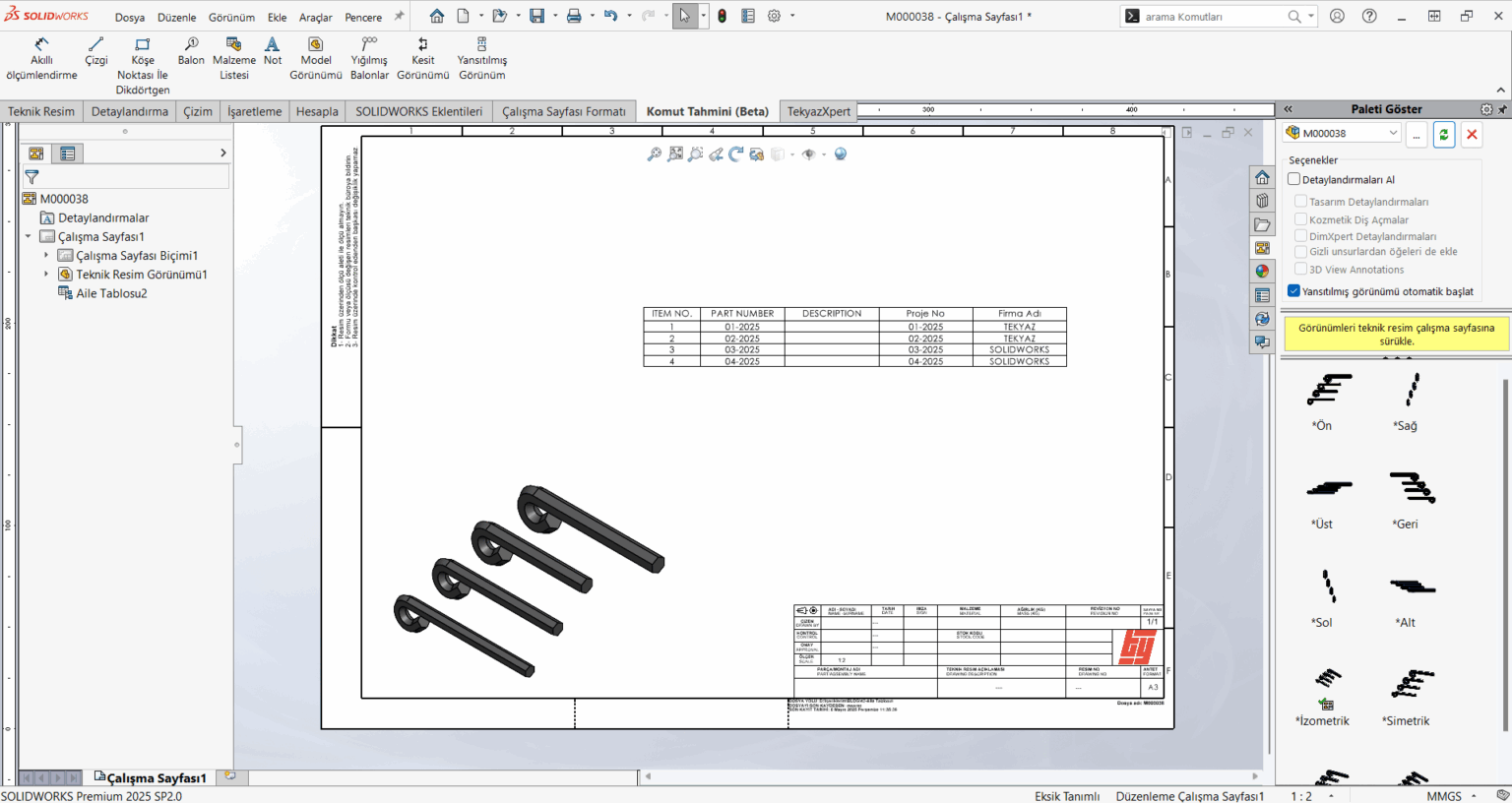Enable Detaylandırmaları Al checkbox

(1294, 179)
